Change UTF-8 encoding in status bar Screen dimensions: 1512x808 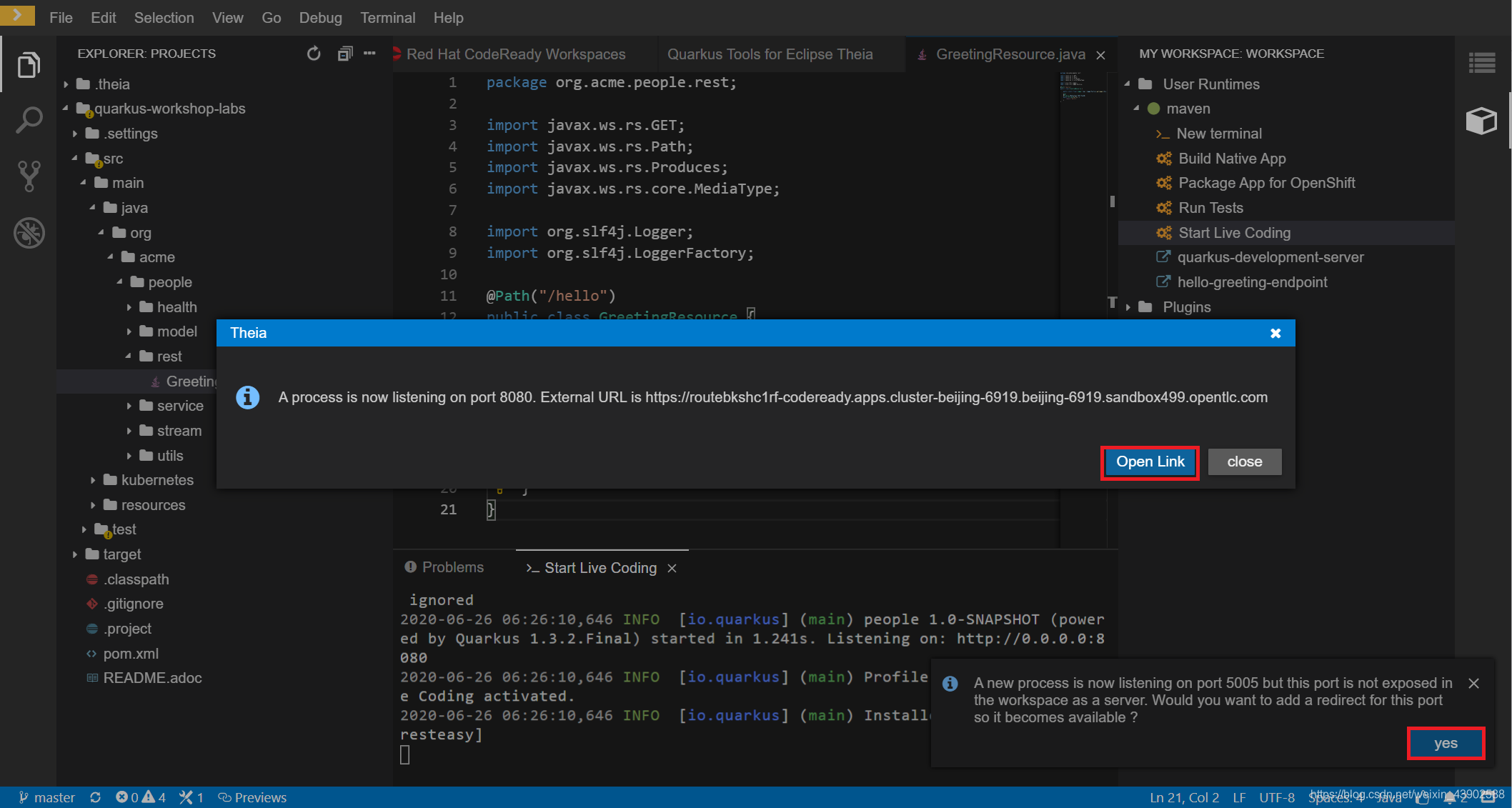(x=1276, y=797)
